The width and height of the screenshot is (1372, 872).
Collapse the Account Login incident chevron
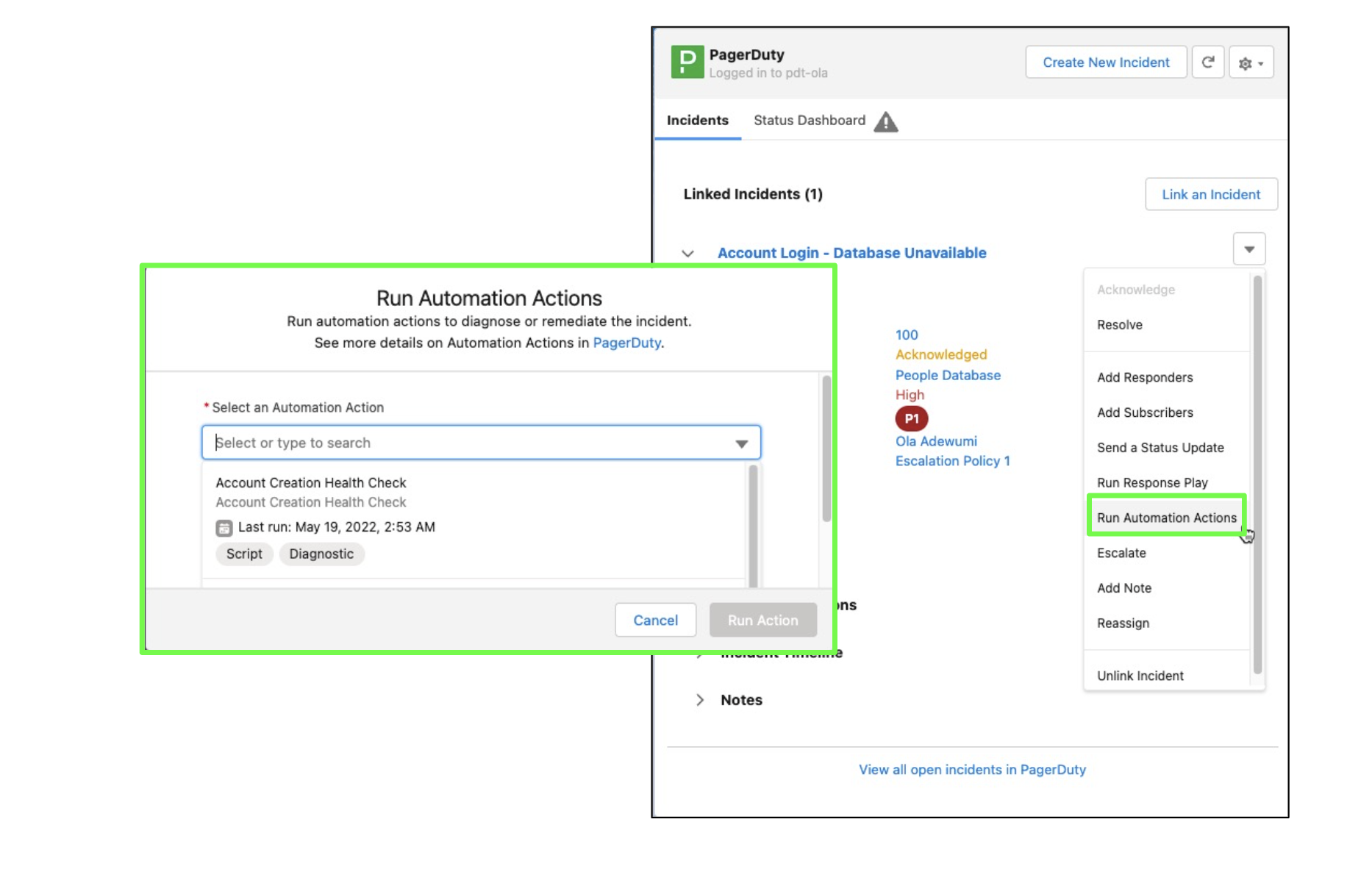[687, 254]
